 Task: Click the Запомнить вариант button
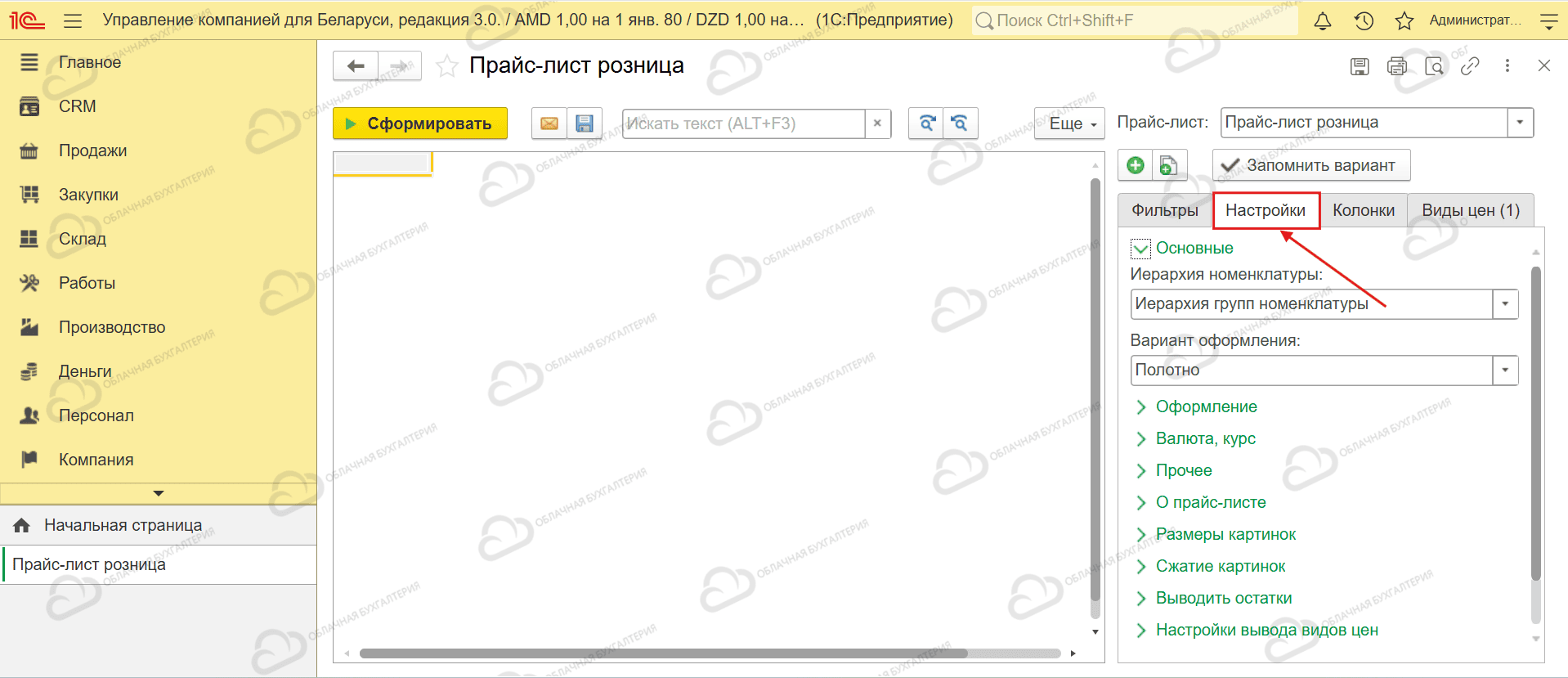(x=1311, y=165)
